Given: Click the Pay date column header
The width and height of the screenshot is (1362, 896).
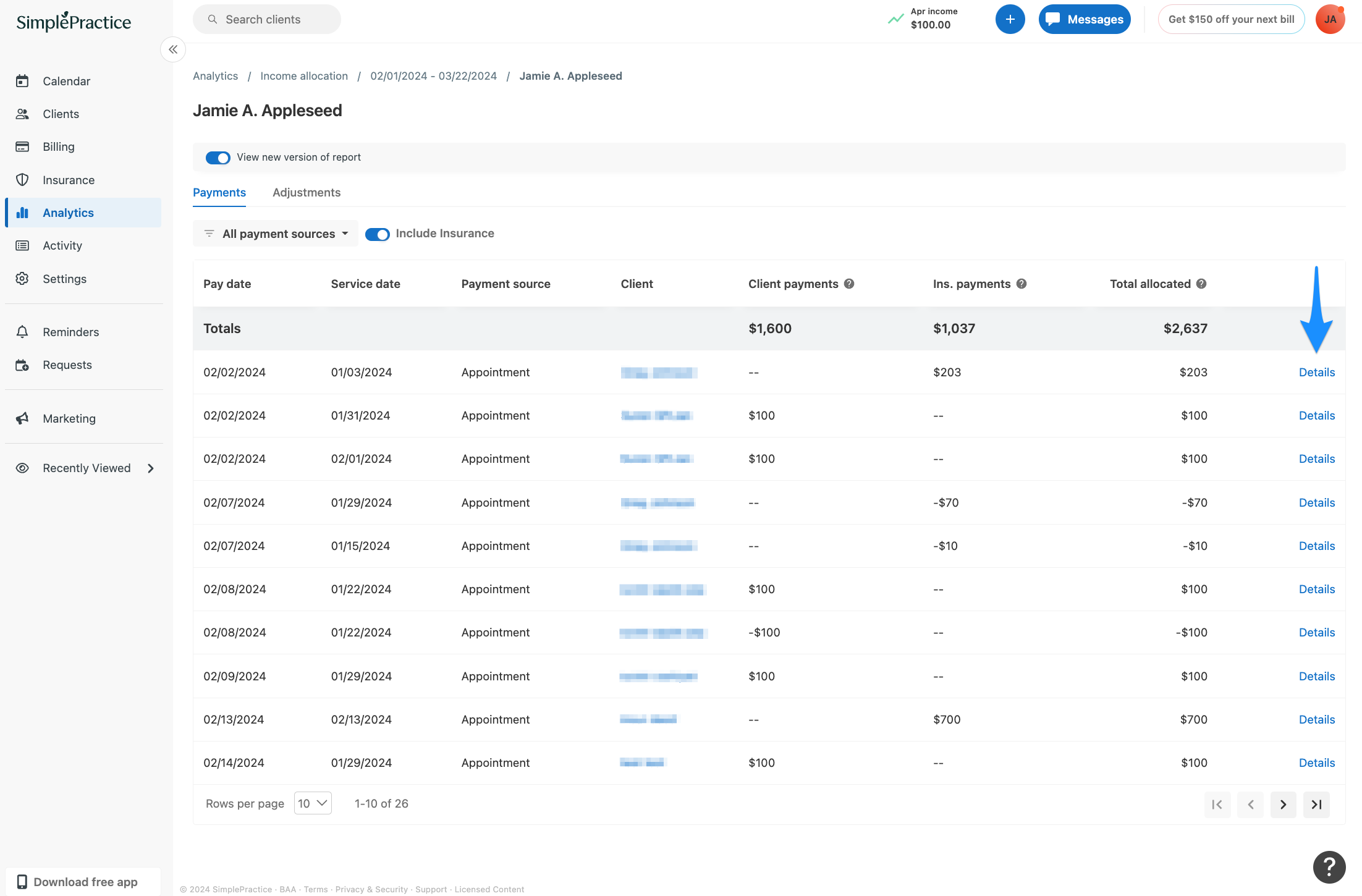Looking at the screenshot, I should coord(227,284).
